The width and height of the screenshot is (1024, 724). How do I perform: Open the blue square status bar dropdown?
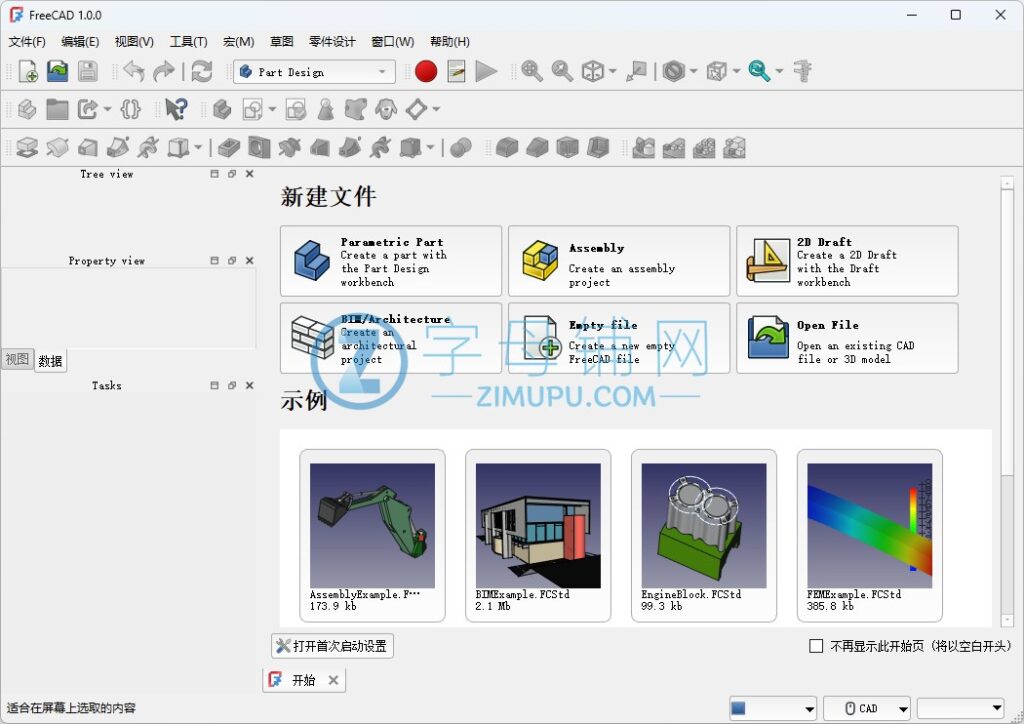[773, 708]
